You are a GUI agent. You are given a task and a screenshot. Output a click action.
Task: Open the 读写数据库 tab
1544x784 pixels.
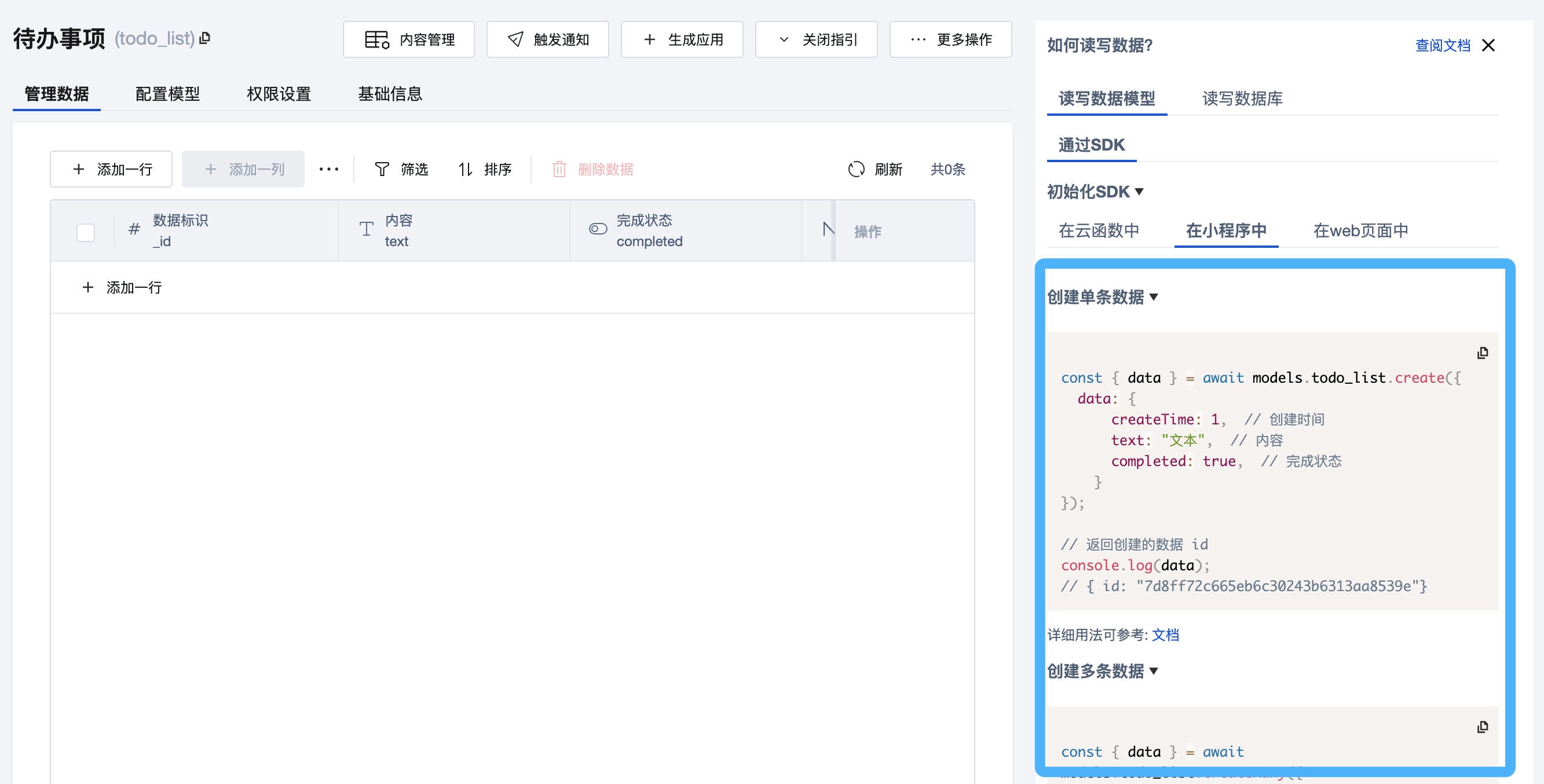pyautogui.click(x=1242, y=98)
